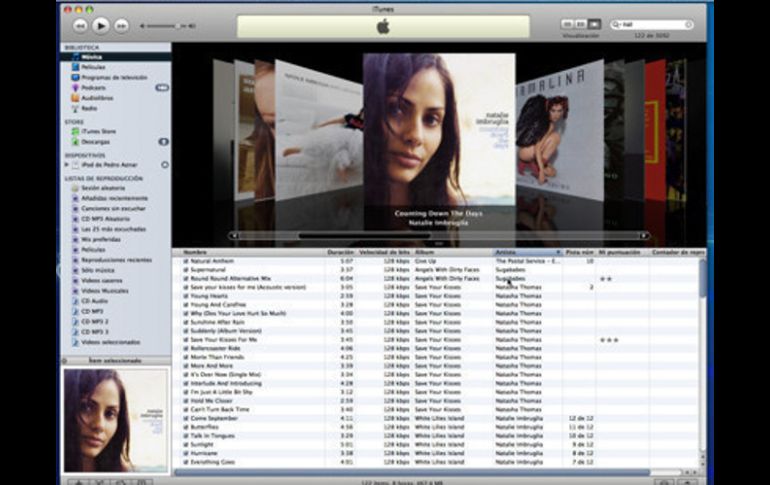This screenshot has height=485, width=770.
Task: Adjust the volume slider
Action: [x=177, y=25]
